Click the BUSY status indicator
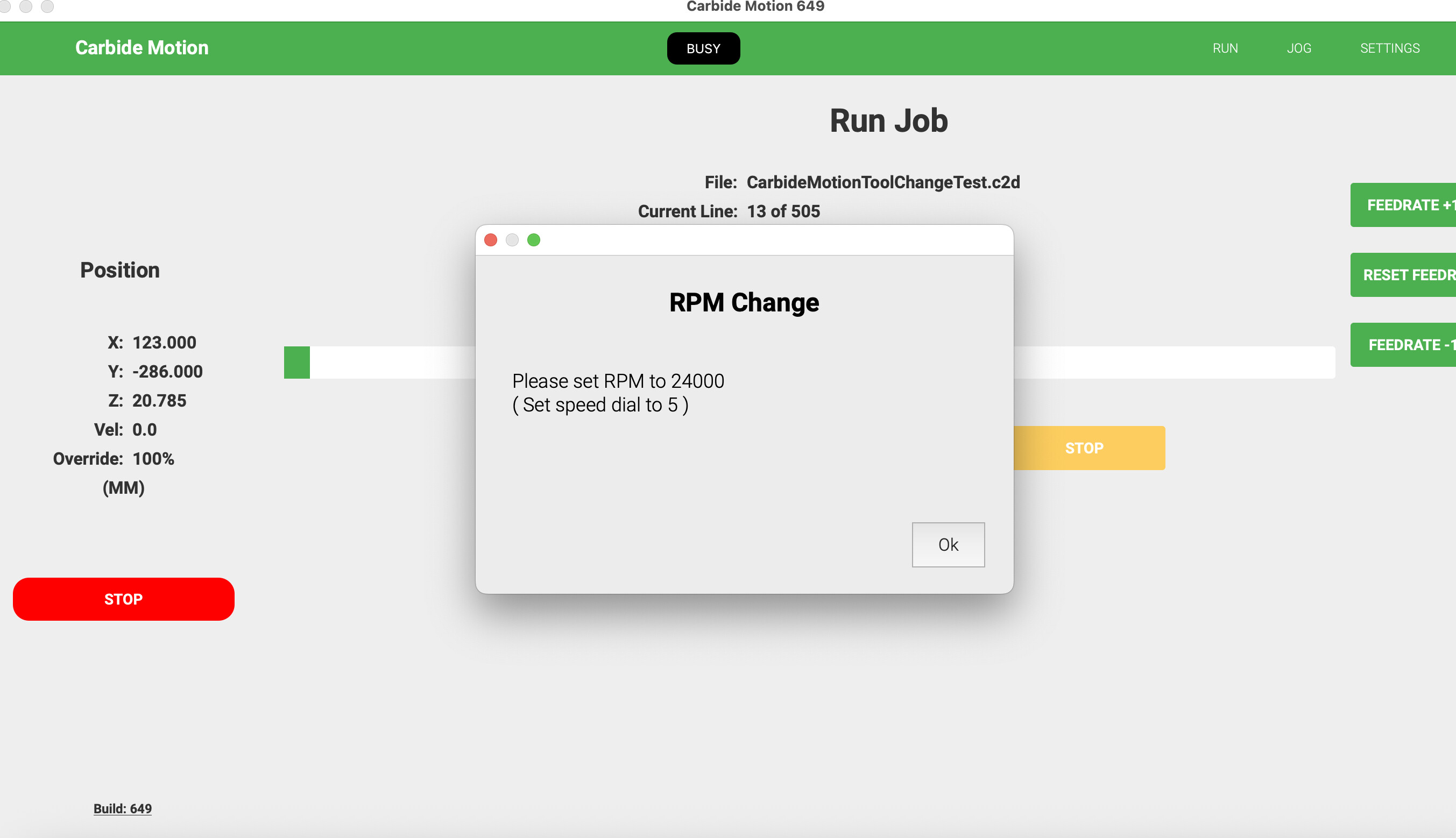 pos(703,48)
